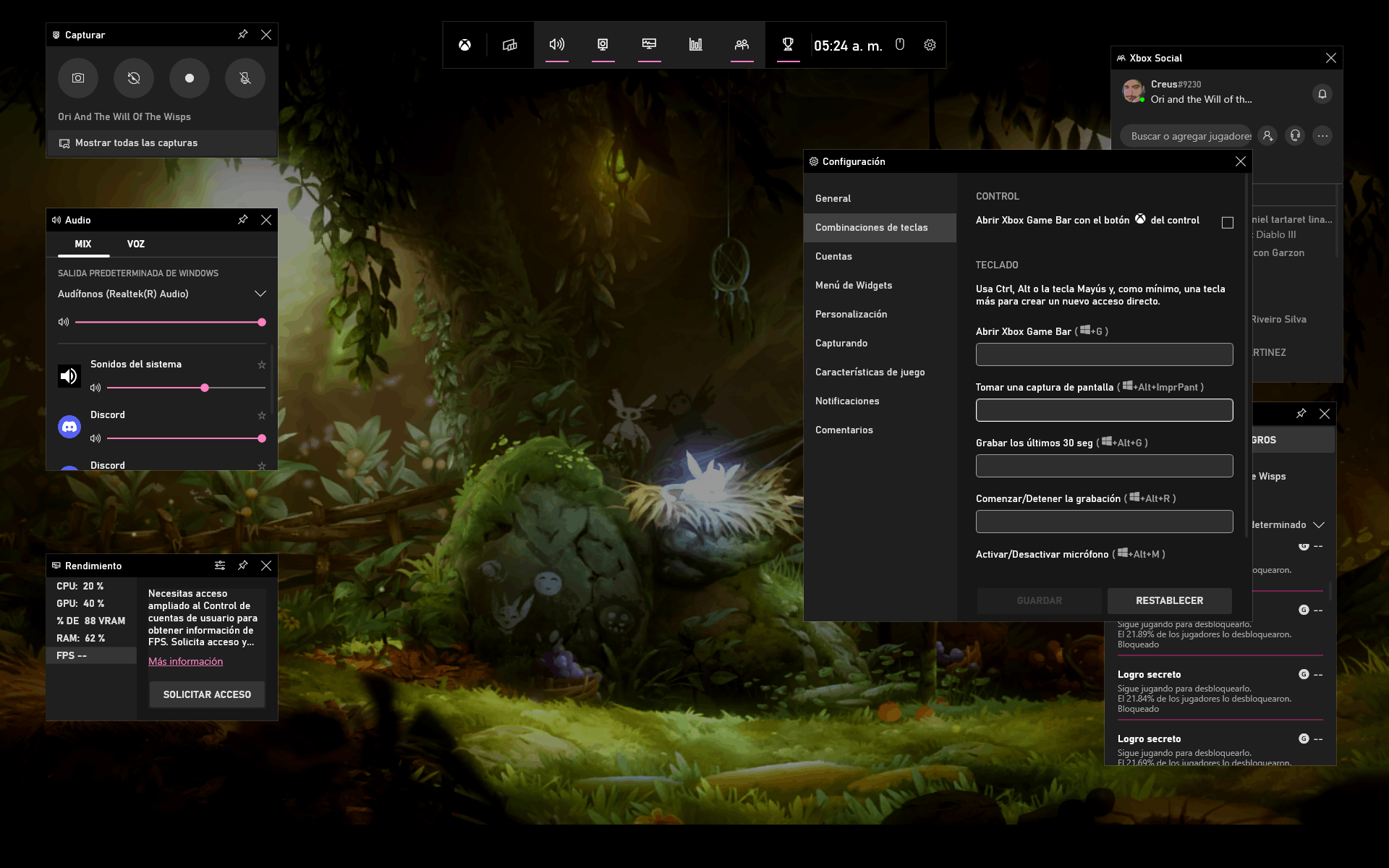Click the mouse click-through icon in top bar
Viewport: 1389px width, 868px height.
pos(900,45)
